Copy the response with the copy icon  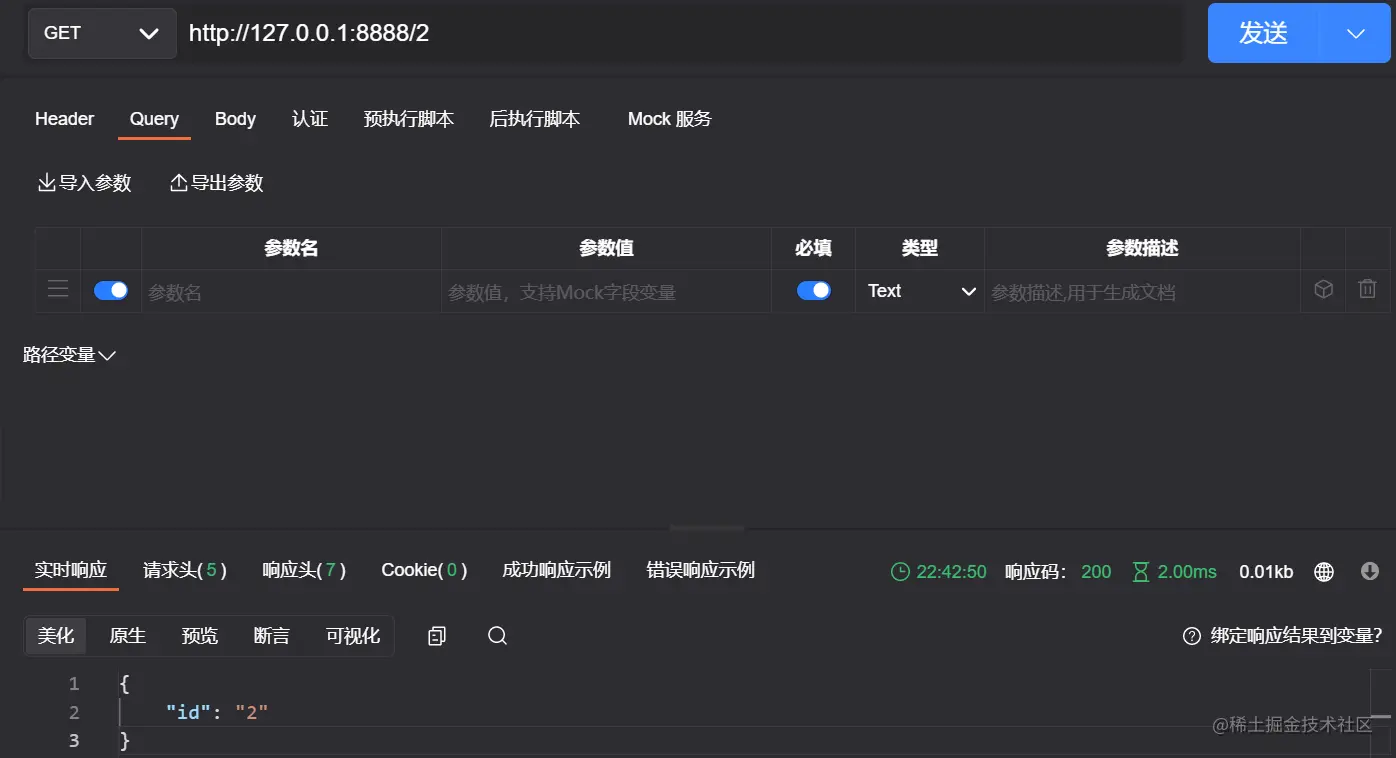tap(437, 636)
